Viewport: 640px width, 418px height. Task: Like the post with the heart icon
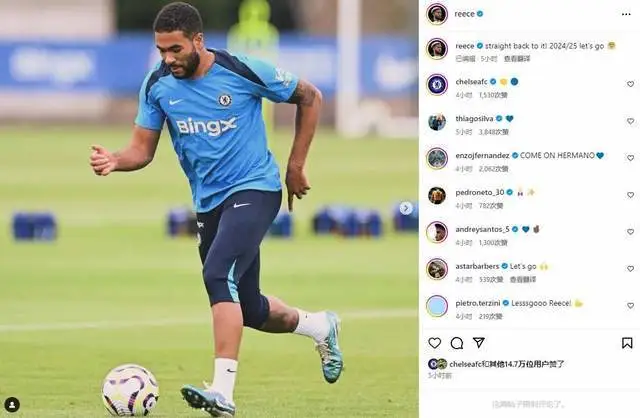coord(435,343)
